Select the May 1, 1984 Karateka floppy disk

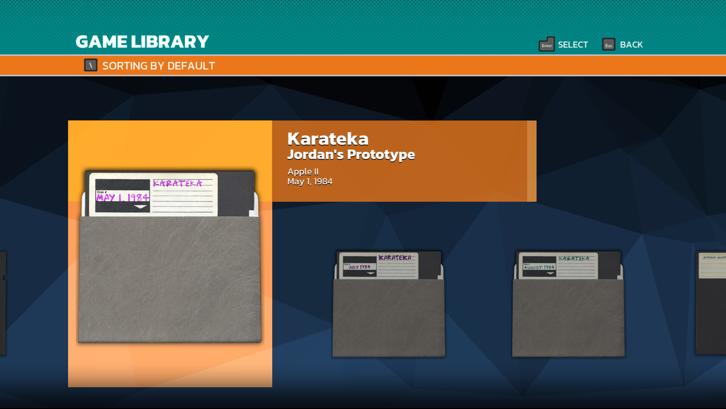(x=169, y=257)
